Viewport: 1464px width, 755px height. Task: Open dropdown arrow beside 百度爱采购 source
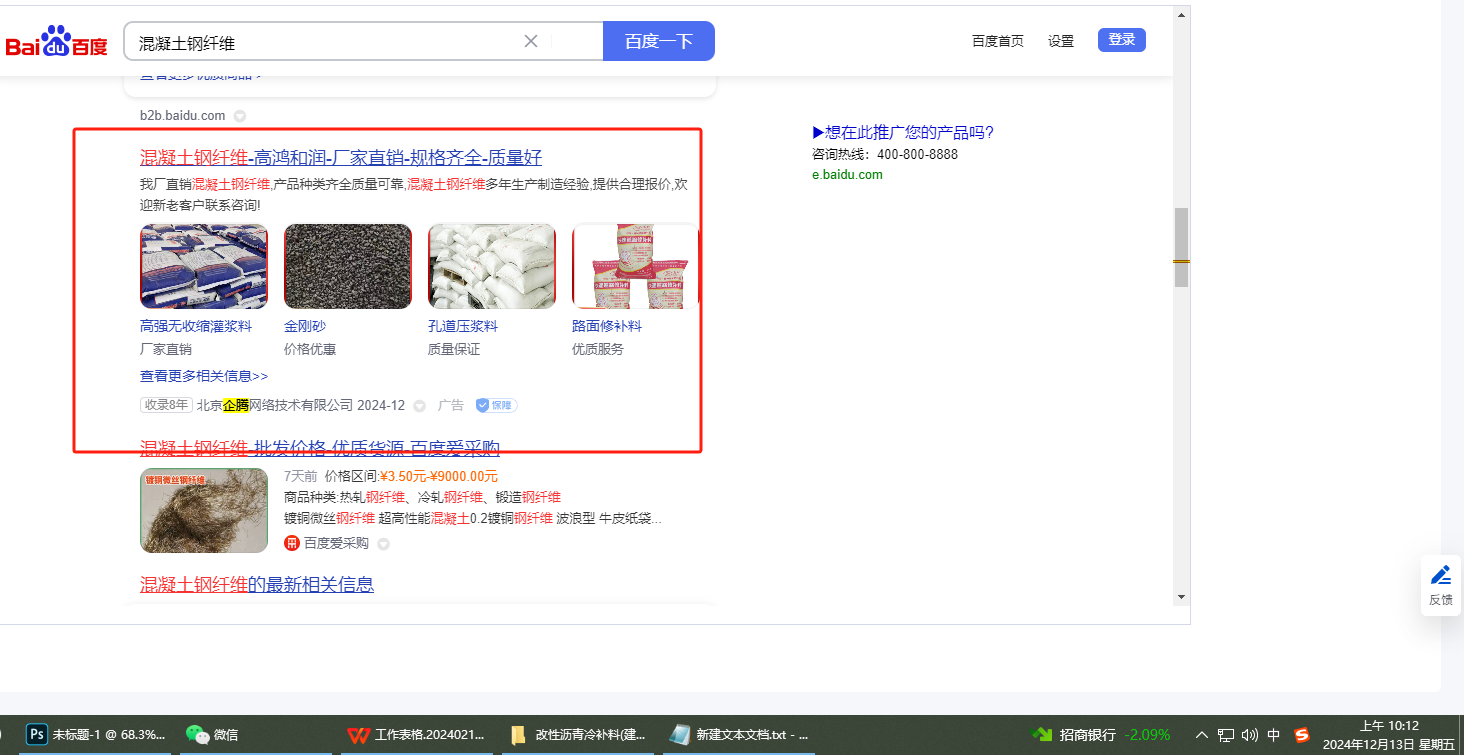click(x=383, y=544)
